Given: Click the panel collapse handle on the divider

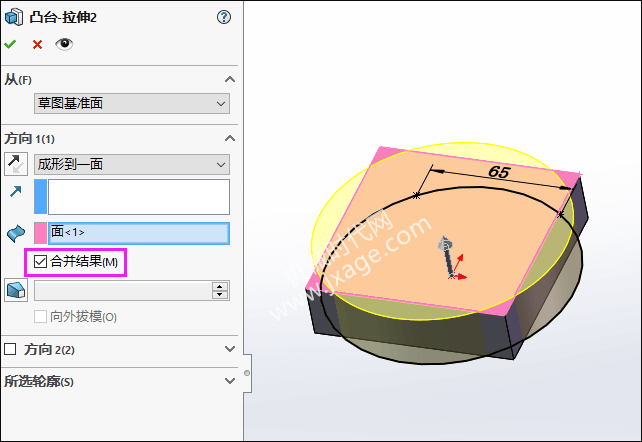Looking at the screenshot, I should click(x=247, y=373).
